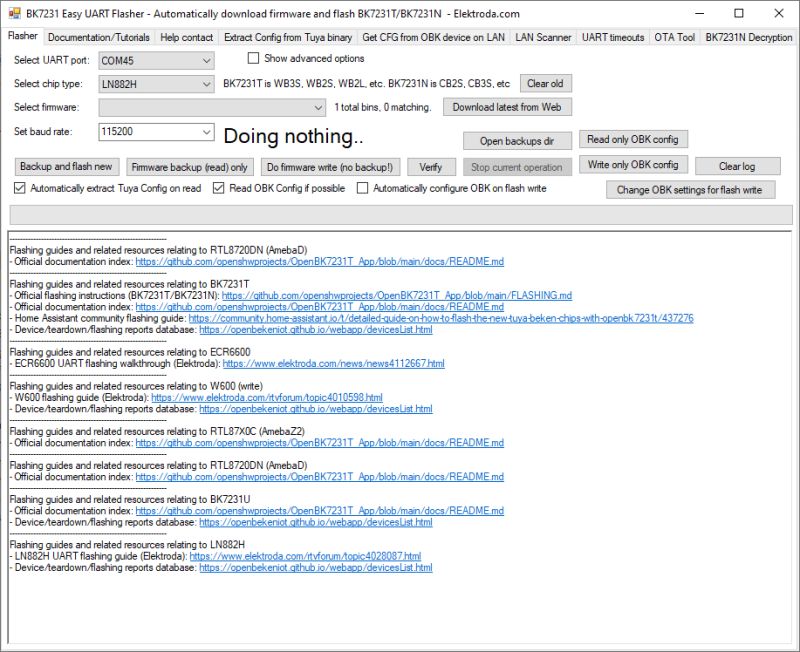Click the Clear log button
800x652 pixels.
tap(737, 166)
